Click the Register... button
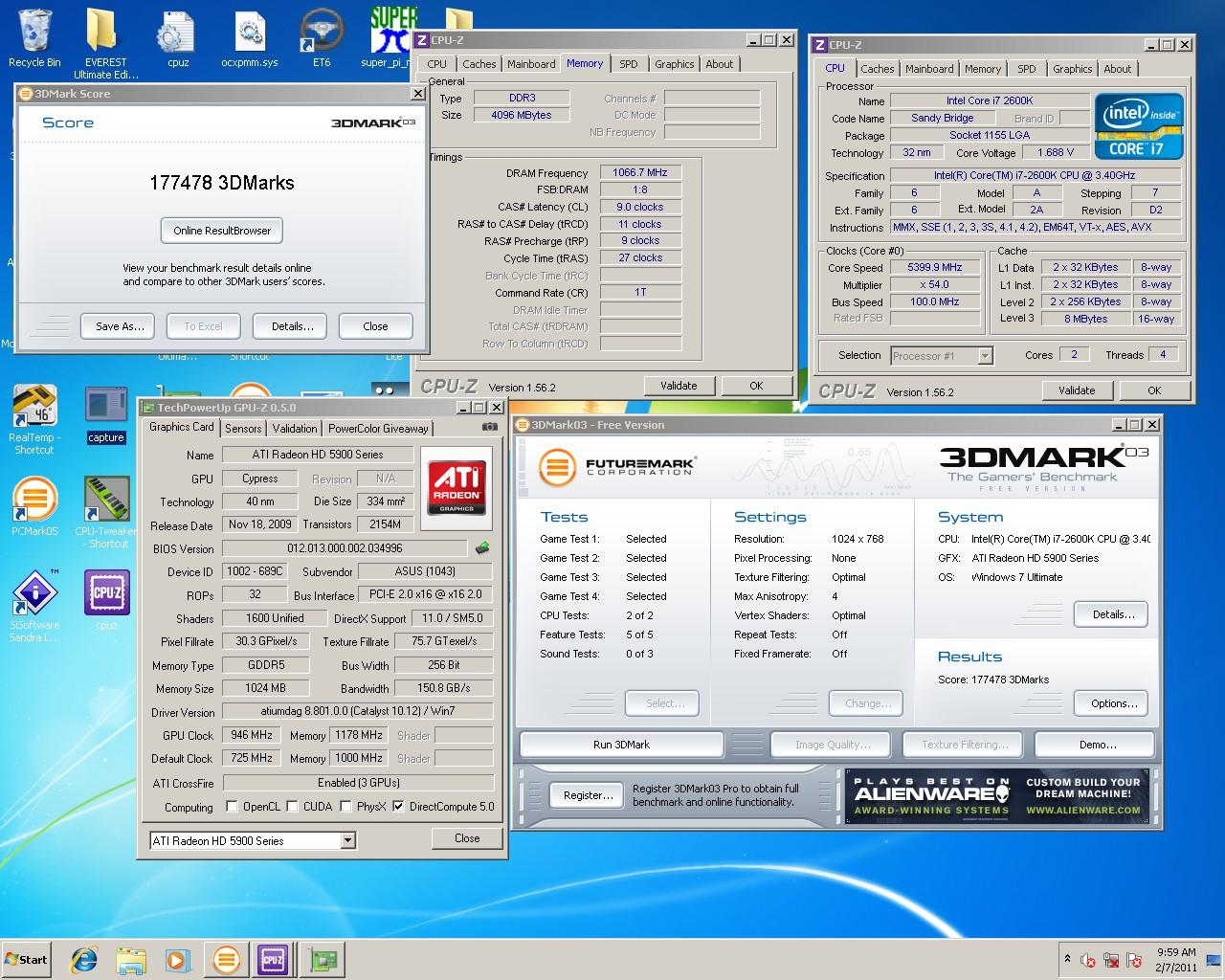 (x=588, y=795)
